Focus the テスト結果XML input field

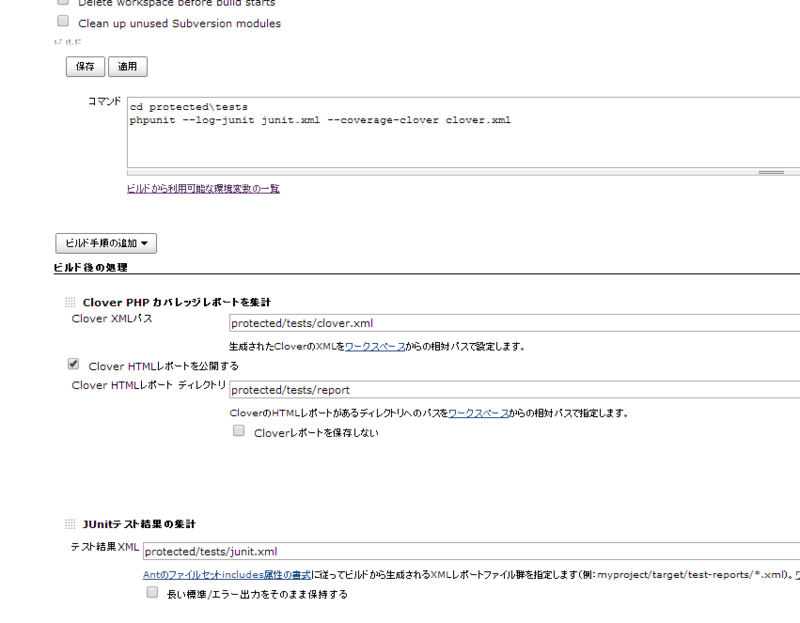(471, 551)
